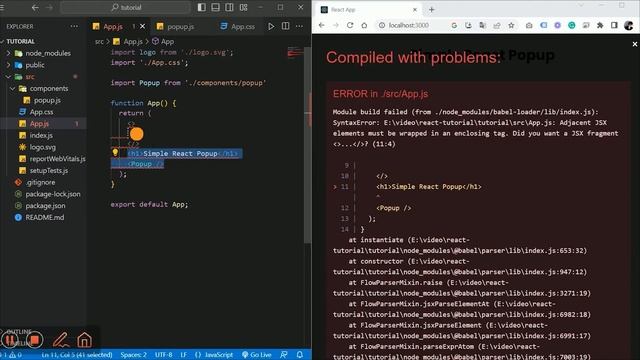Open the feedback icon in status bar

pos(284,355)
